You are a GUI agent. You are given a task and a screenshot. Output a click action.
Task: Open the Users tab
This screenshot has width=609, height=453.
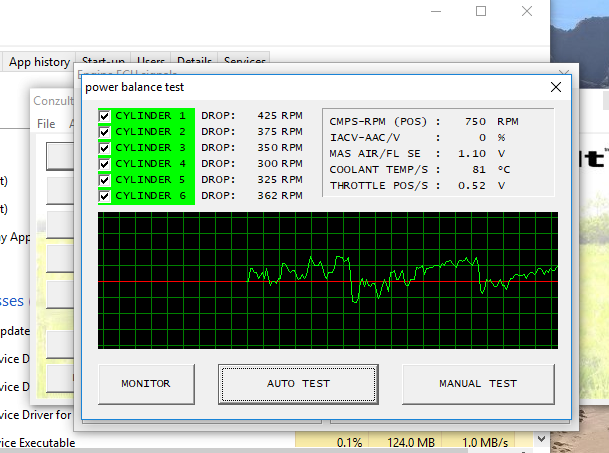tap(151, 62)
